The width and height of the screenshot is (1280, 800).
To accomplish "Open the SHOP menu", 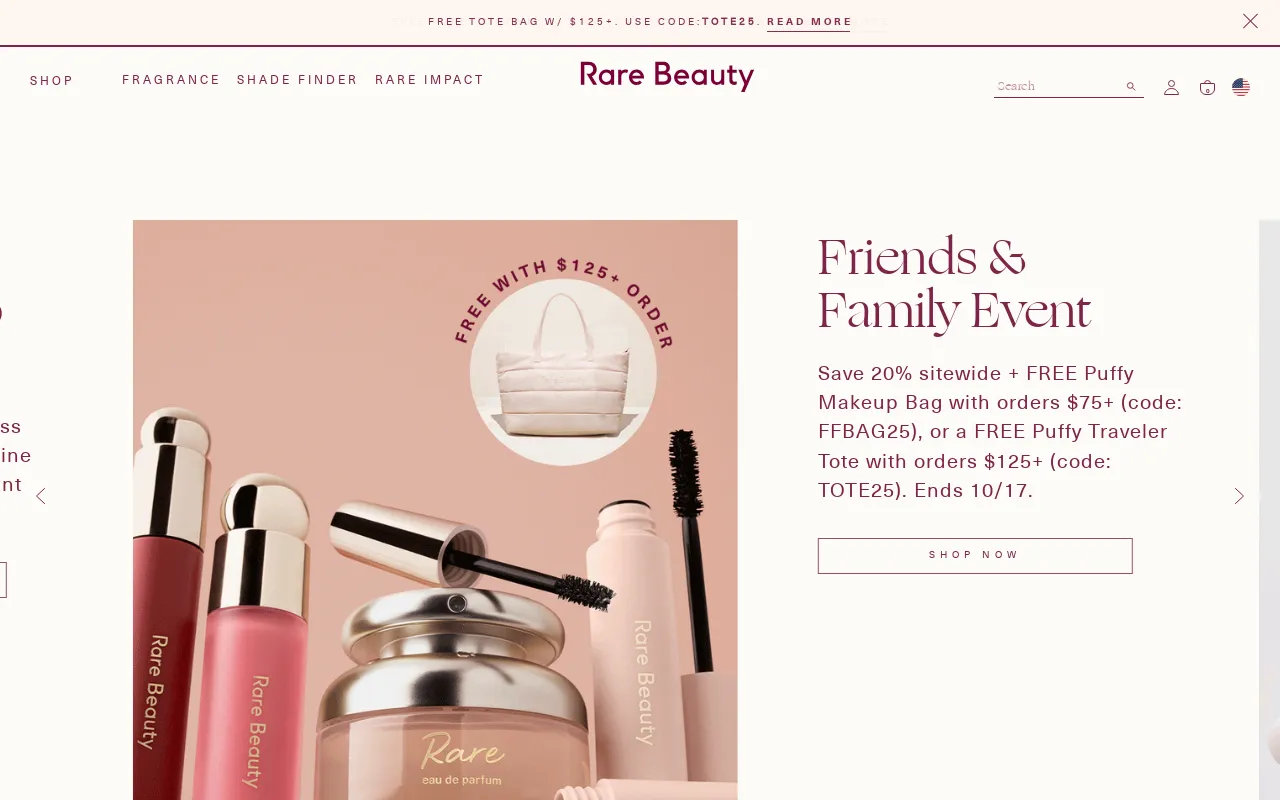I will (x=52, y=81).
